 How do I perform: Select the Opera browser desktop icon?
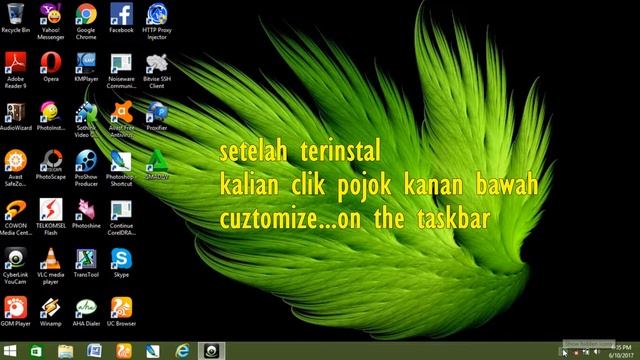pyautogui.click(x=51, y=67)
